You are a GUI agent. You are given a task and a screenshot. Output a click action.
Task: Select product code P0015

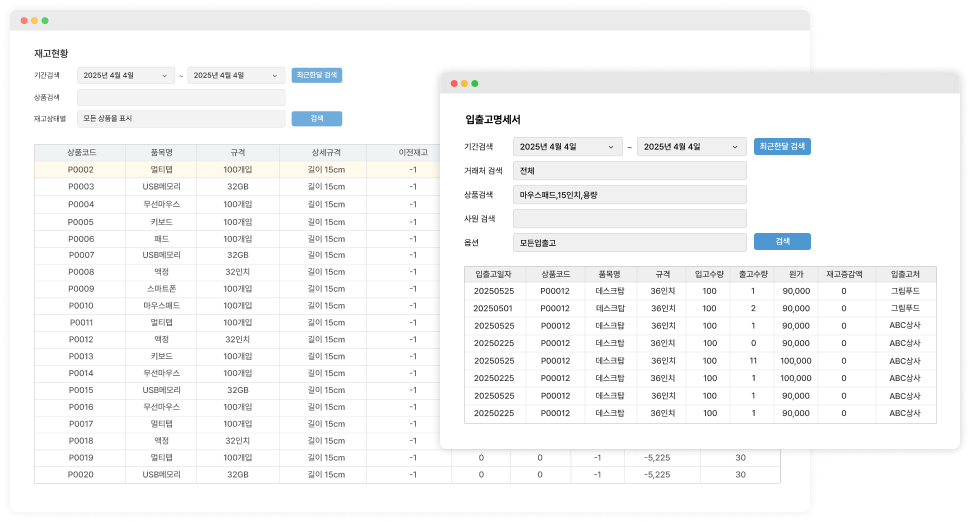(x=81, y=390)
